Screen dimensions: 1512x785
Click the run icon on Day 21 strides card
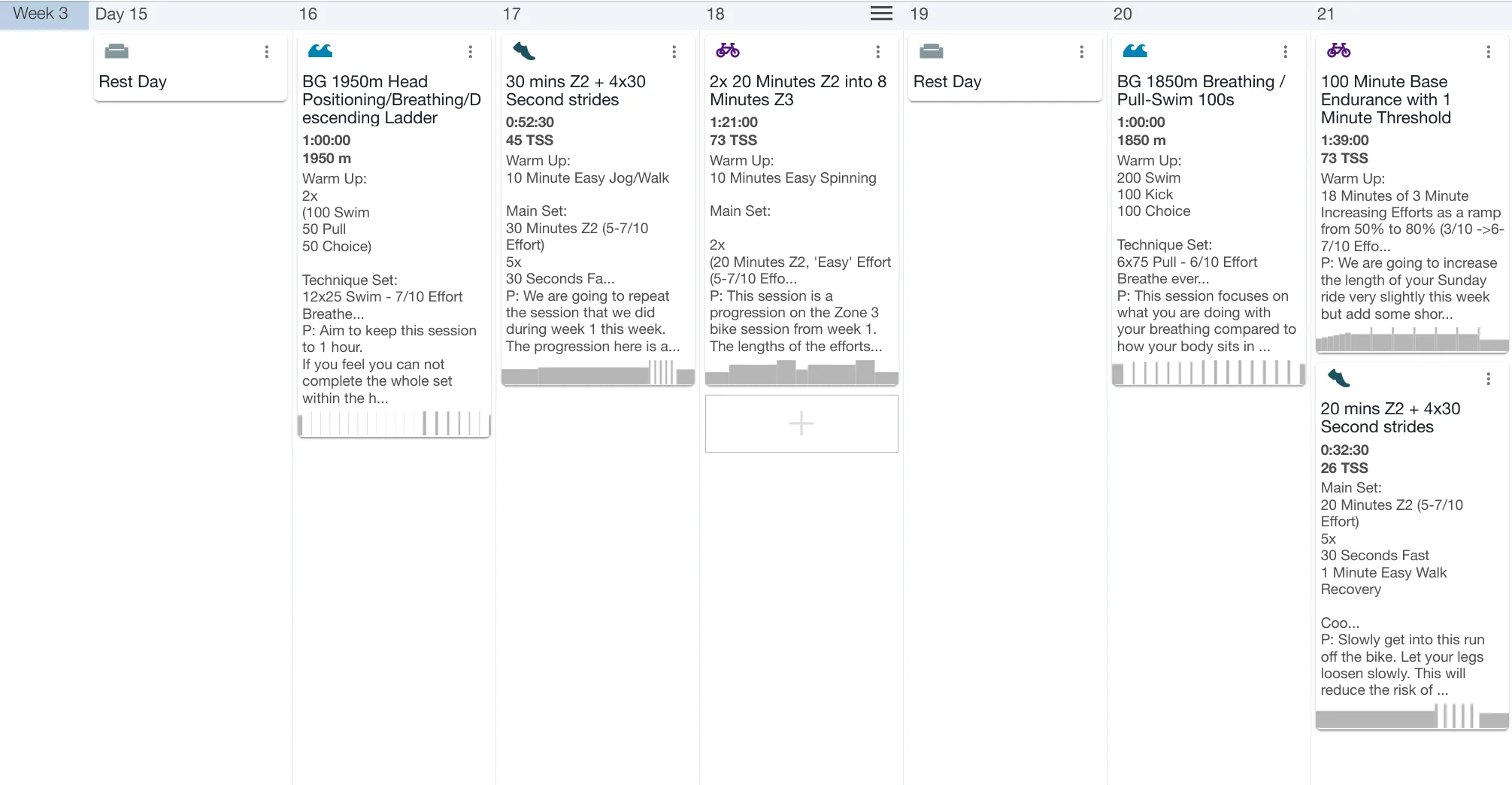point(1338,378)
